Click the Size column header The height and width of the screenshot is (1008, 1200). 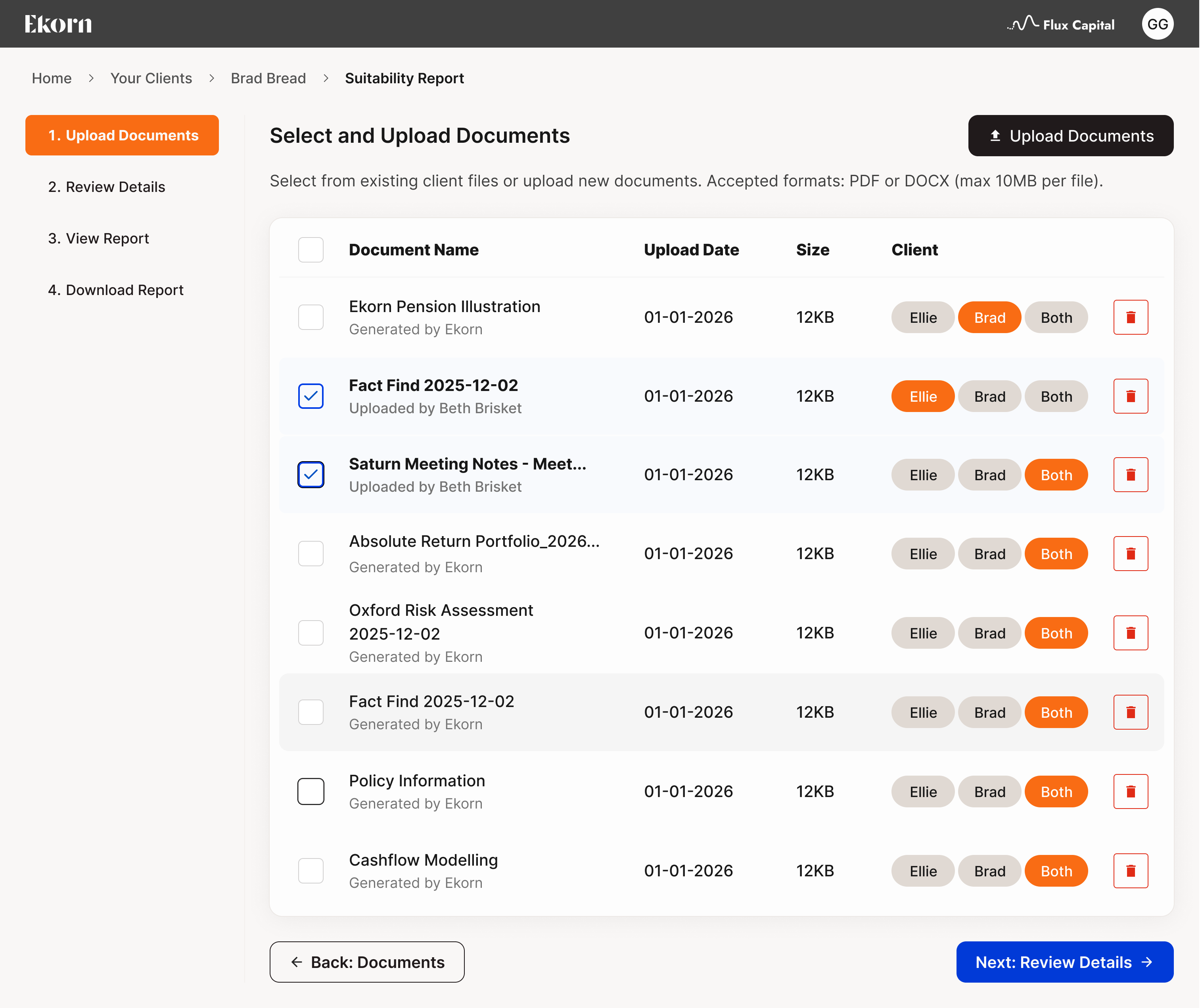point(813,250)
